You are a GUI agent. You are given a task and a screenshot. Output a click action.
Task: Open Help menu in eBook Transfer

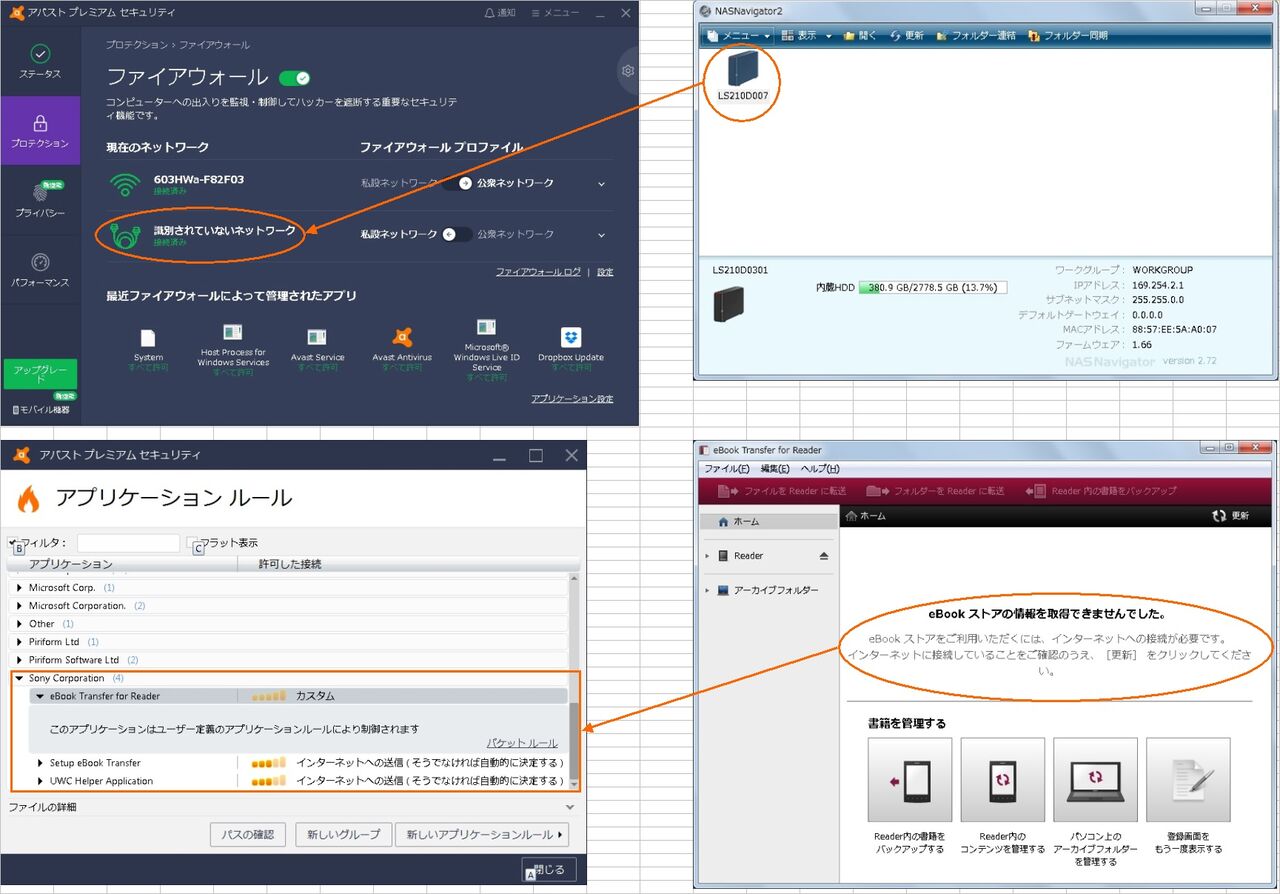coord(820,469)
